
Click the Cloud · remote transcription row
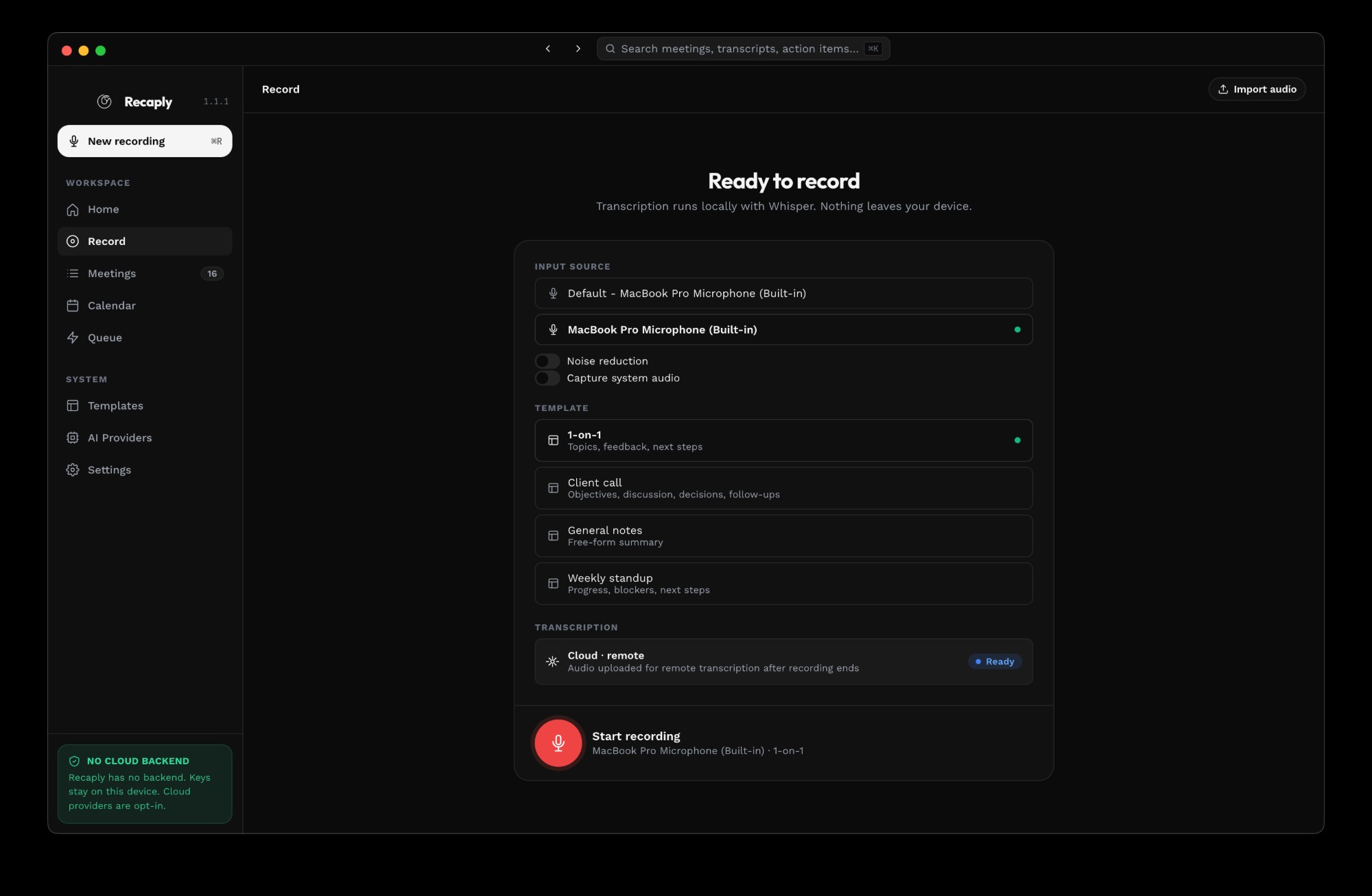[783, 662]
